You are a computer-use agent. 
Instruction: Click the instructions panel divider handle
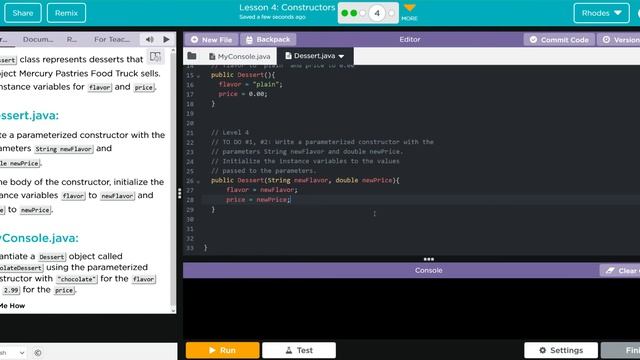click(x=180, y=193)
